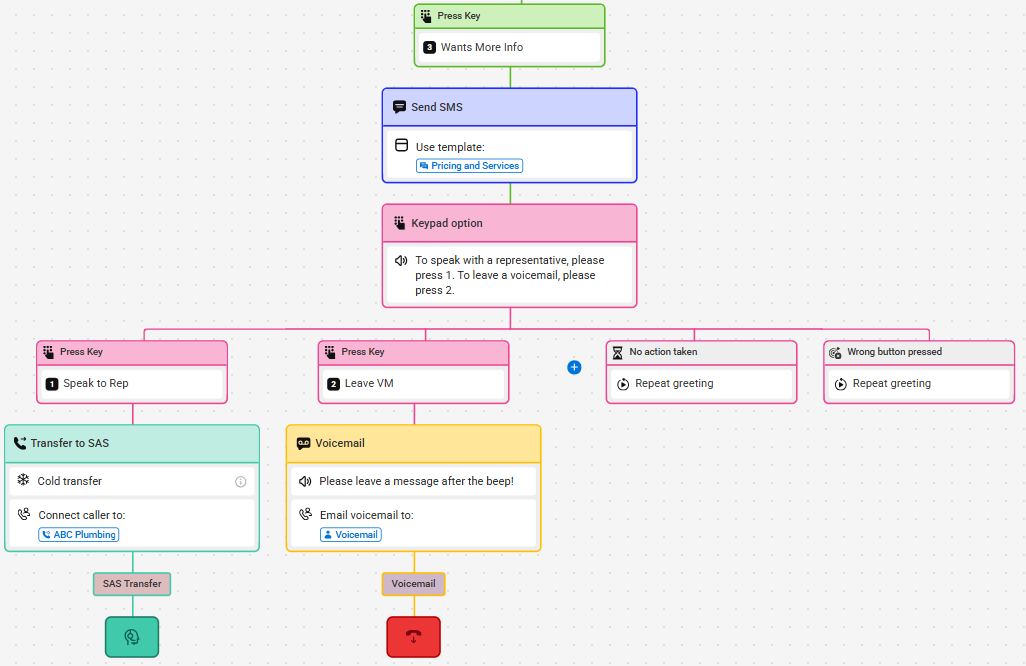Click the 'Email voicemail to:' label

pyautogui.click(x=366, y=515)
